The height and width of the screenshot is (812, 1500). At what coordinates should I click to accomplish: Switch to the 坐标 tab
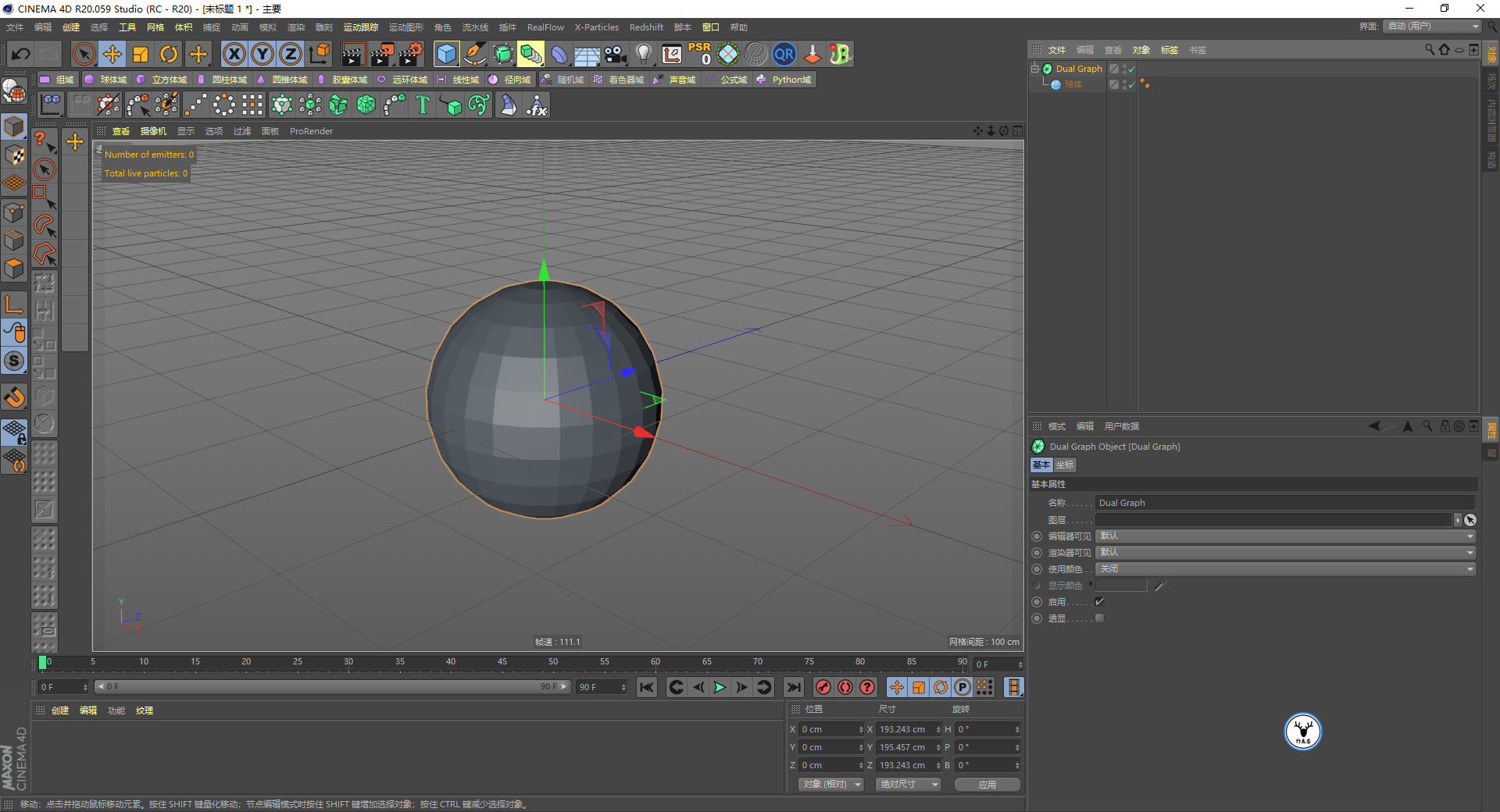coord(1066,465)
